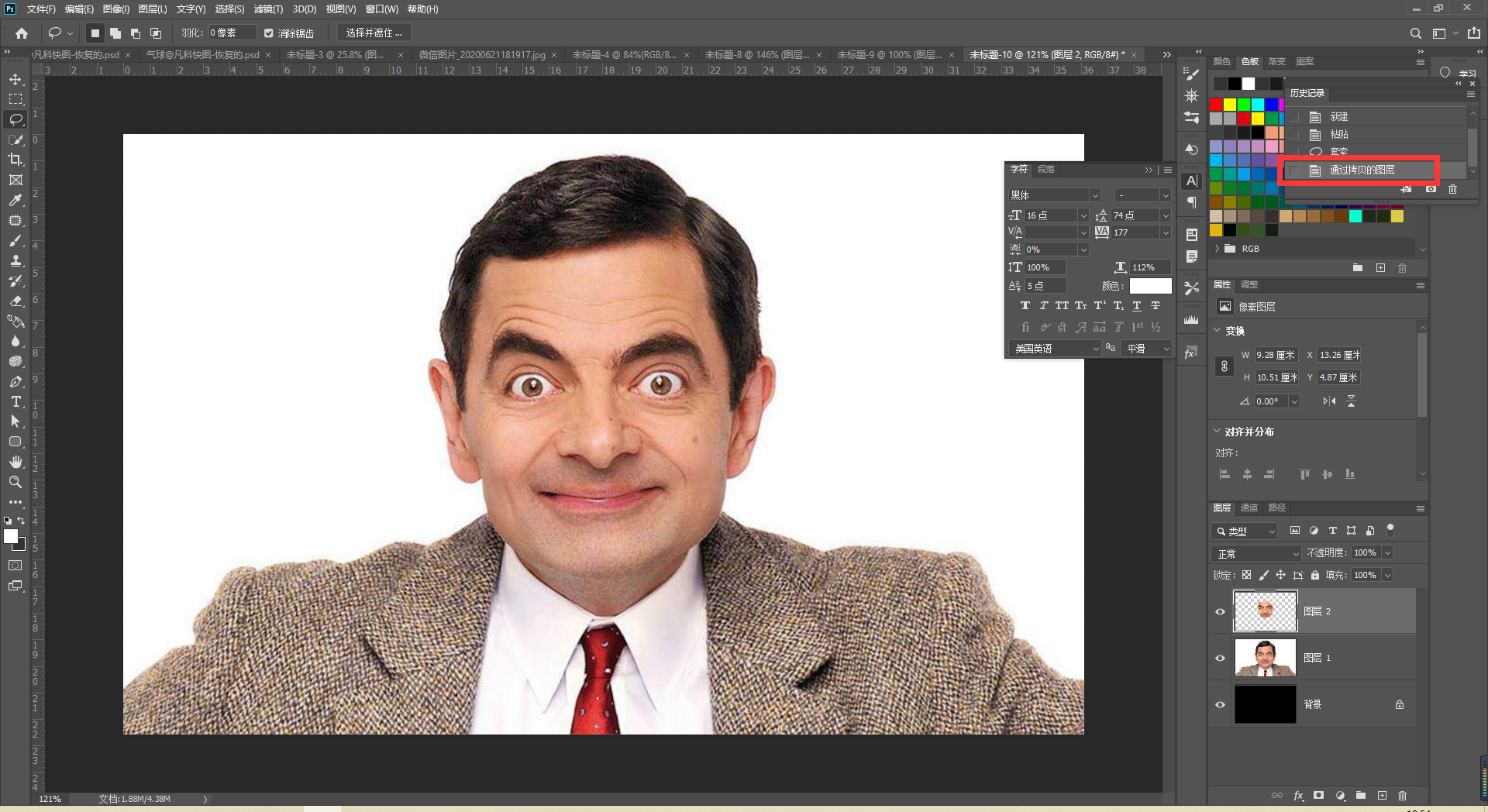Click the Character panel 颜色 white swatch
This screenshot has width=1488, height=812.
click(x=1151, y=286)
